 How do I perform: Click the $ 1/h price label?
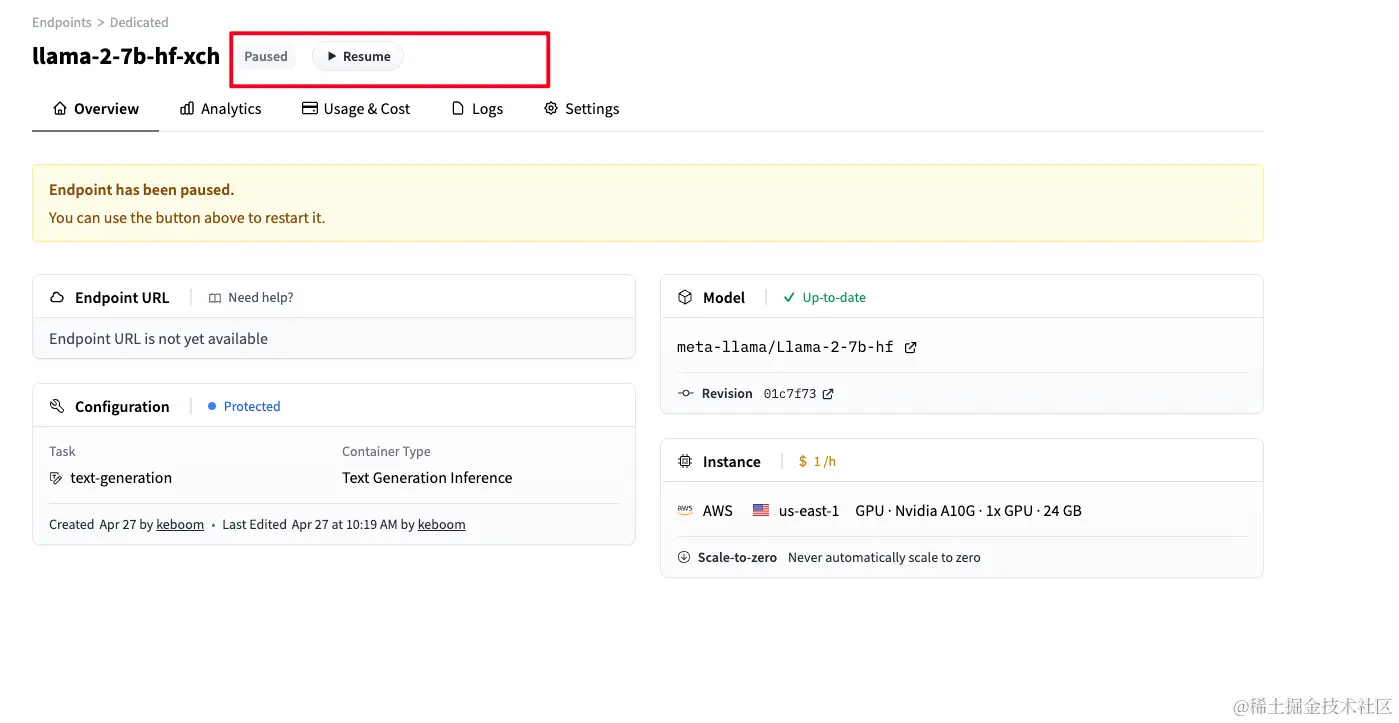coord(817,462)
